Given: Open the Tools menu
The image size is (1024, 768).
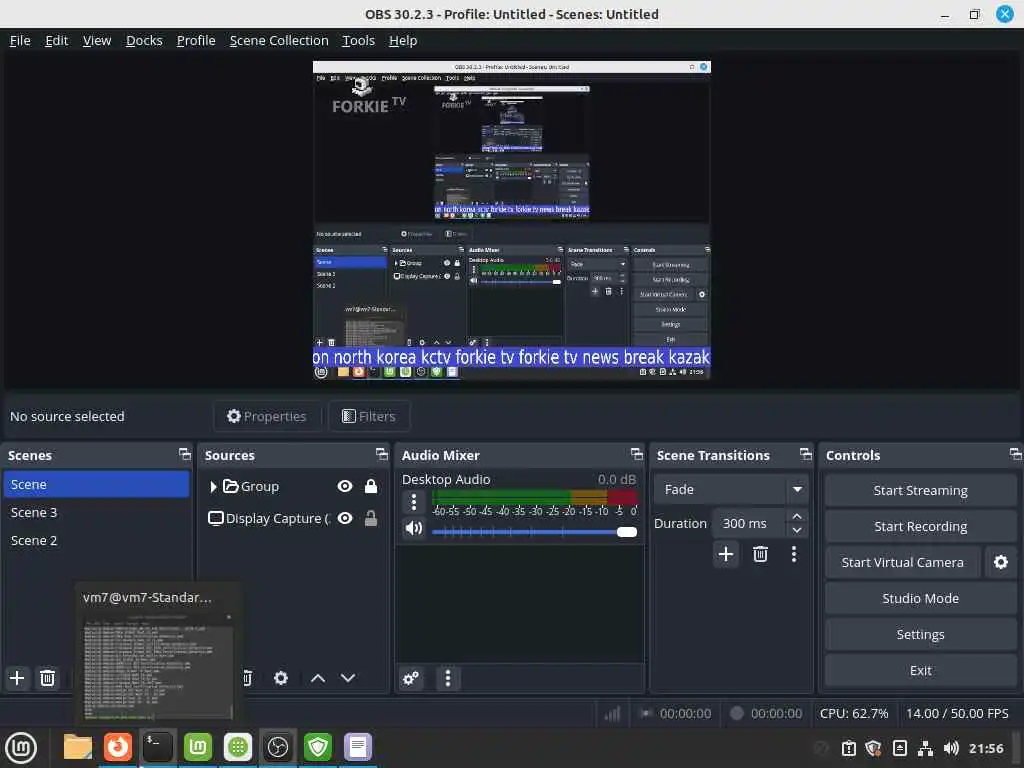Looking at the screenshot, I should point(359,40).
